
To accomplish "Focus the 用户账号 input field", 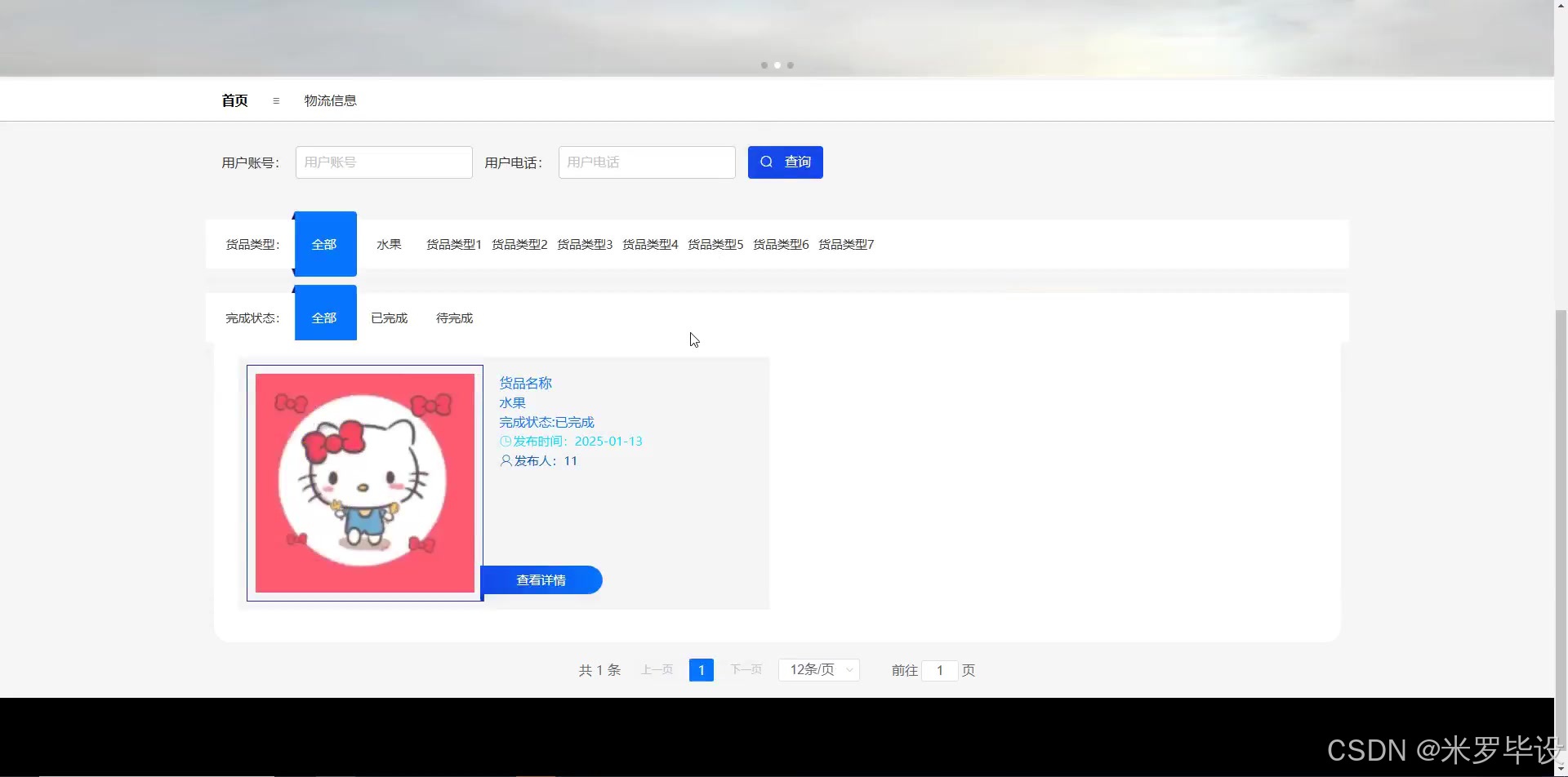I will pos(384,162).
